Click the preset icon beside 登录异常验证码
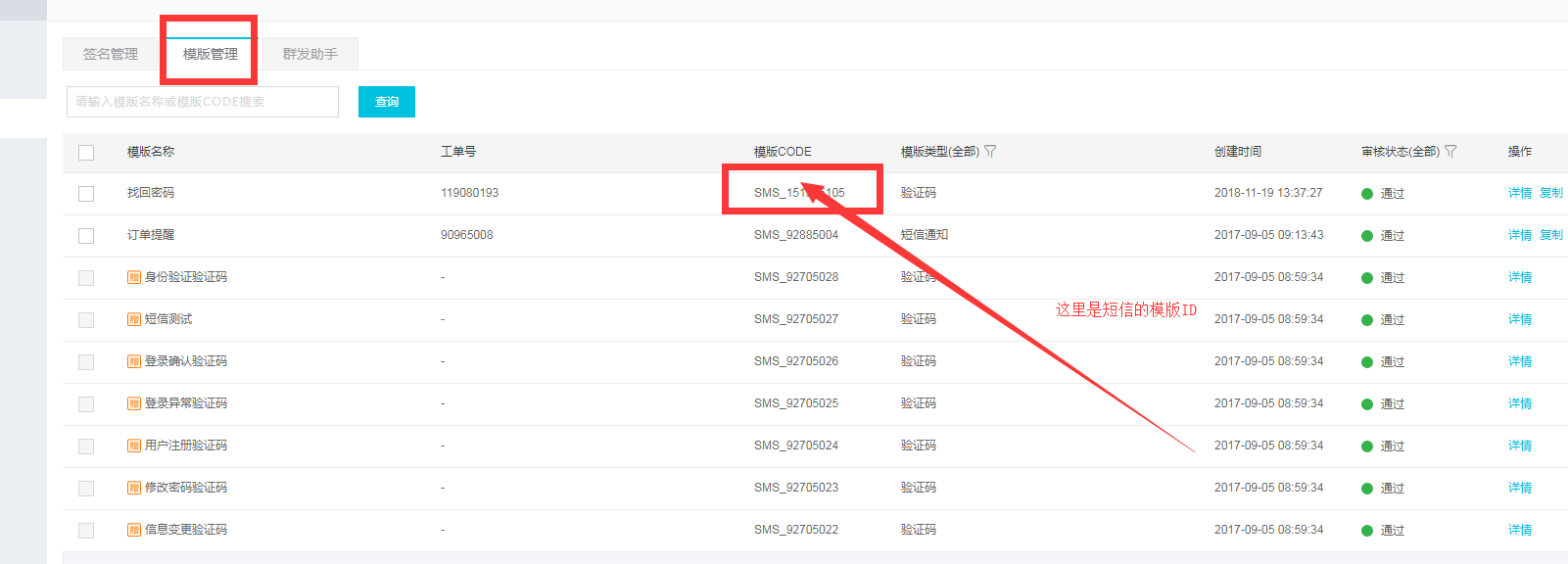1568x564 pixels. point(134,403)
